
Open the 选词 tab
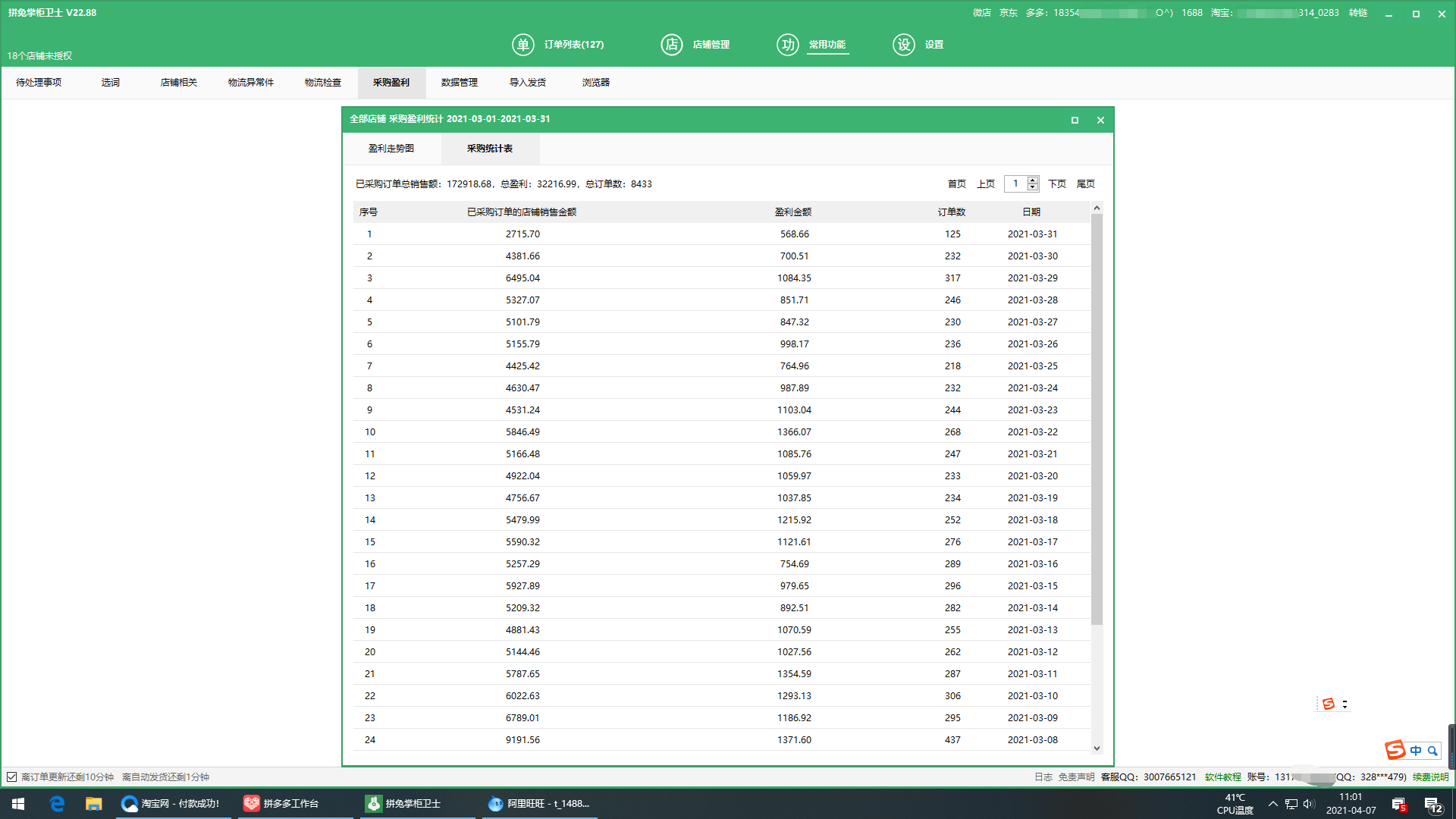point(111,83)
